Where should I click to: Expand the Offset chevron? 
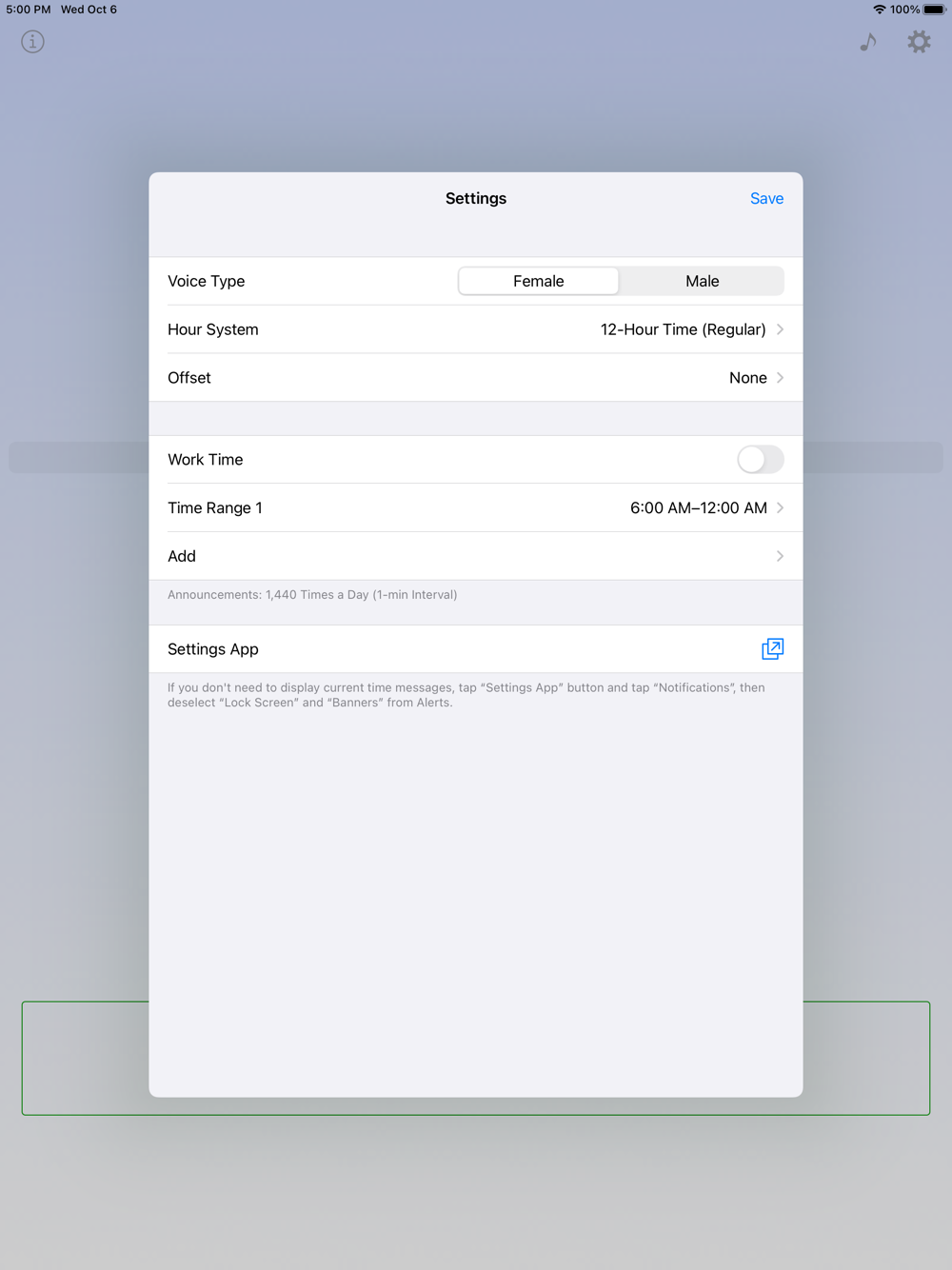point(780,378)
